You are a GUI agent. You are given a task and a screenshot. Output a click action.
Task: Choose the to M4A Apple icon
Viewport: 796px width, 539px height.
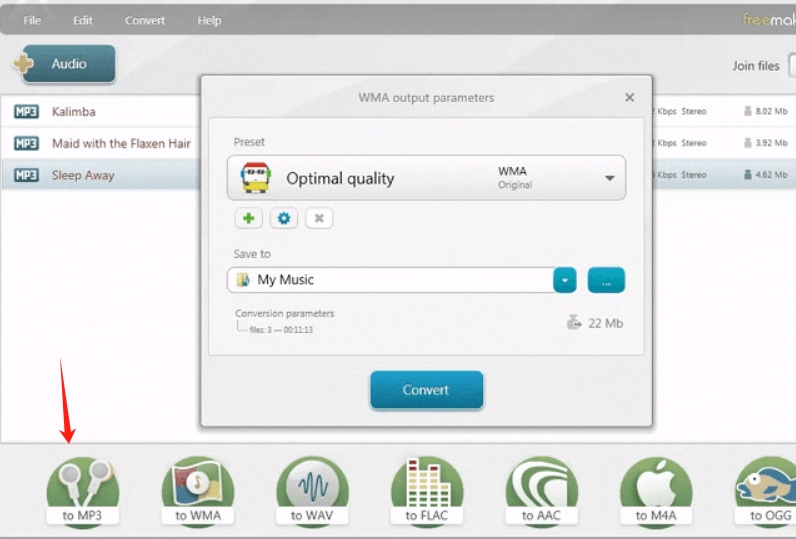click(656, 491)
